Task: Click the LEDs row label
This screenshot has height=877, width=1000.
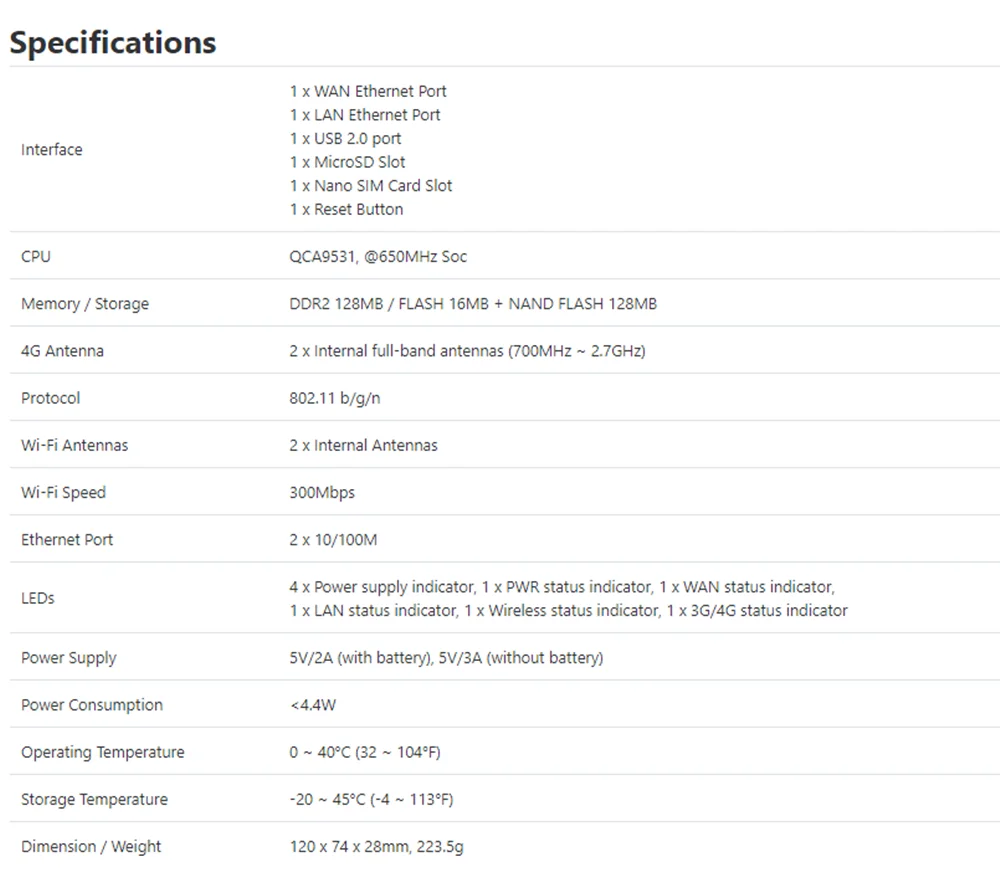Action: click(38, 598)
